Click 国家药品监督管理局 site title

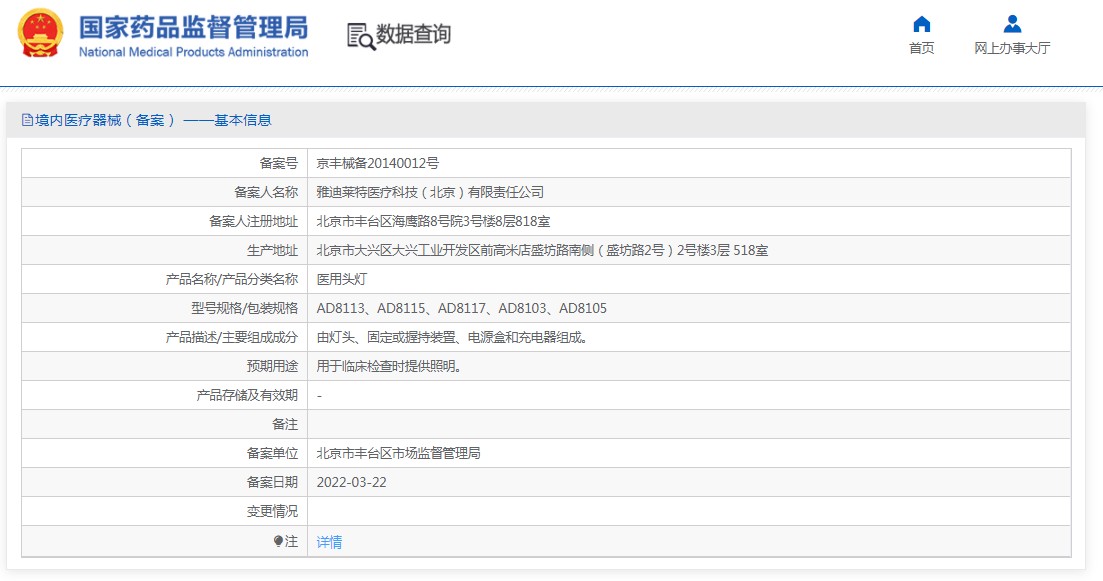click(193, 27)
